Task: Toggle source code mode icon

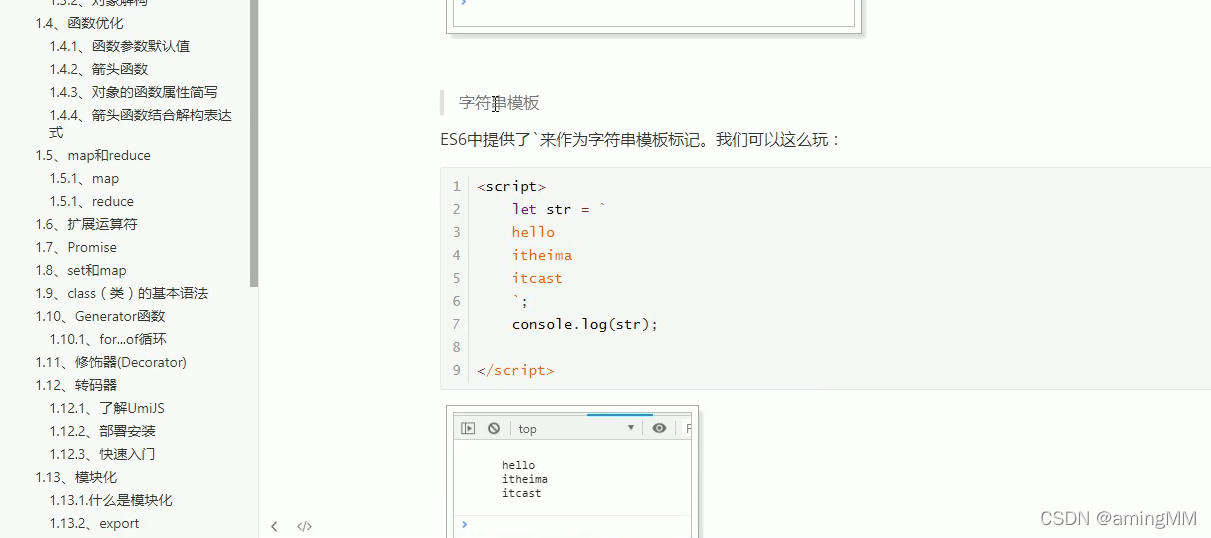Action: click(305, 526)
